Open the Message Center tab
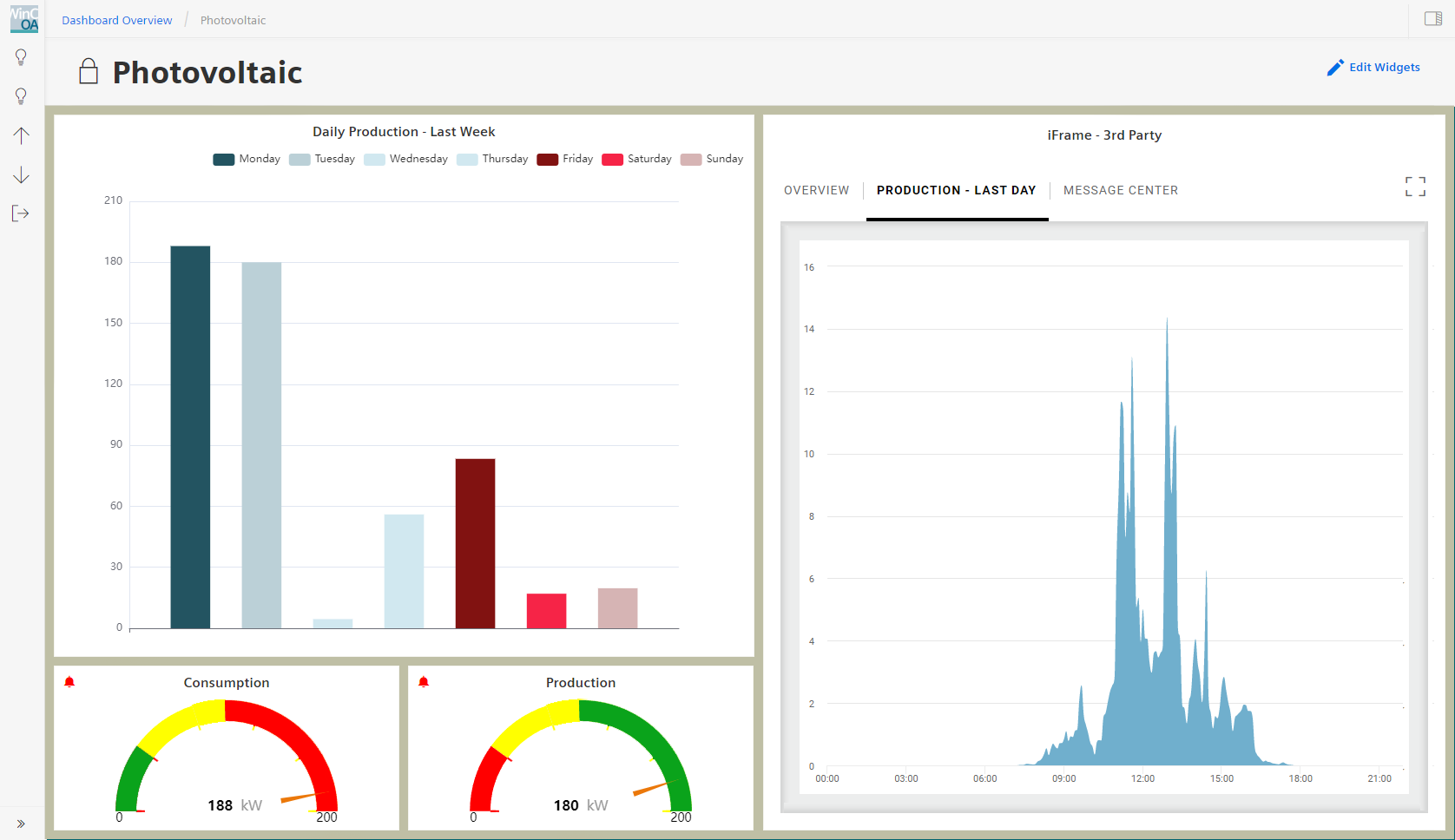This screenshot has width=1455, height=840. click(1120, 190)
